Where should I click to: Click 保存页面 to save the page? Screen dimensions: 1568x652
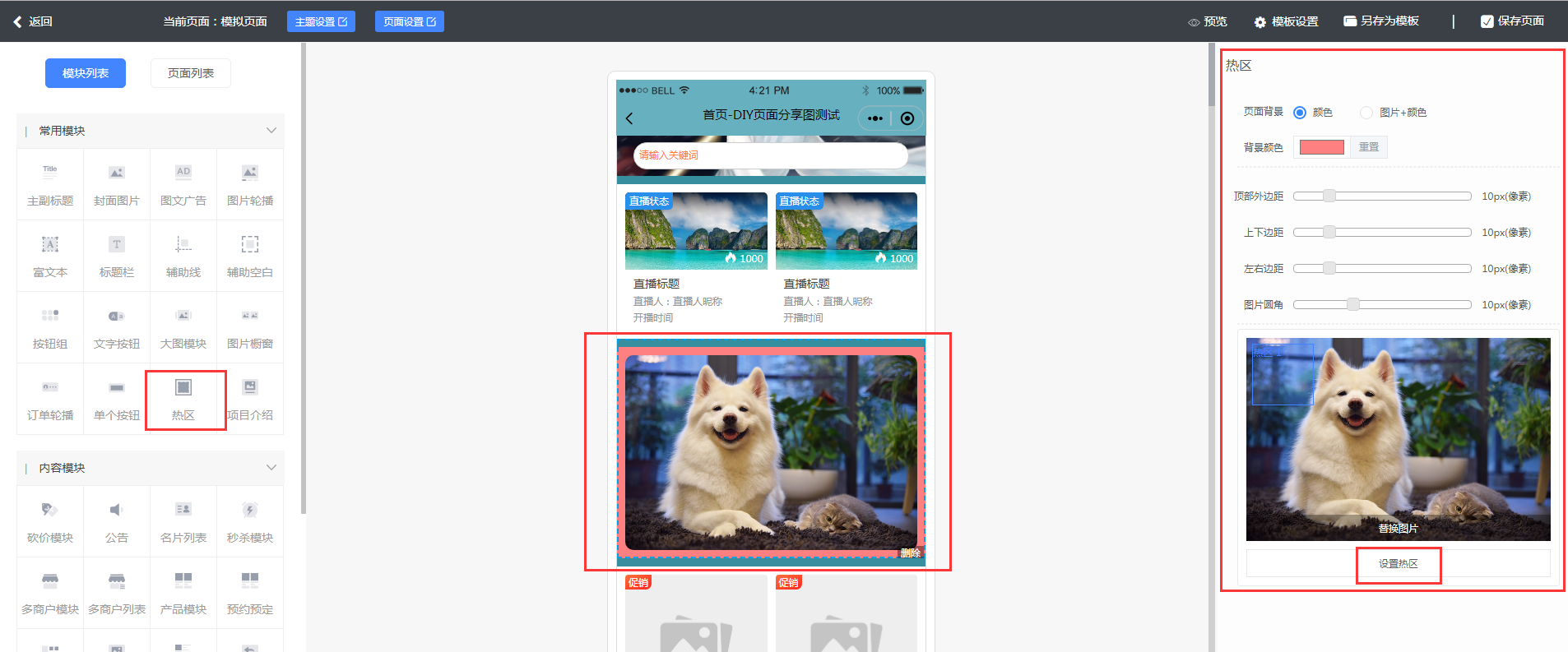(x=1512, y=21)
